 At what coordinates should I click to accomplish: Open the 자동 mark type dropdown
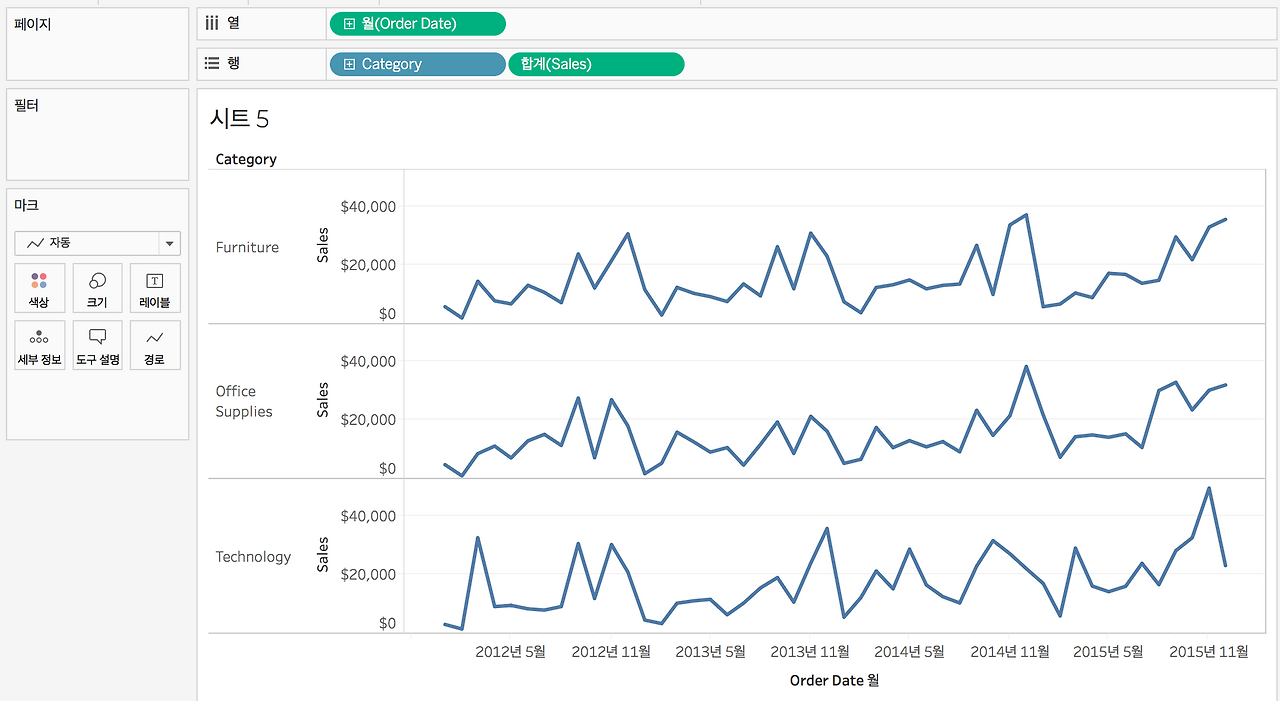pyautogui.click(x=98, y=243)
